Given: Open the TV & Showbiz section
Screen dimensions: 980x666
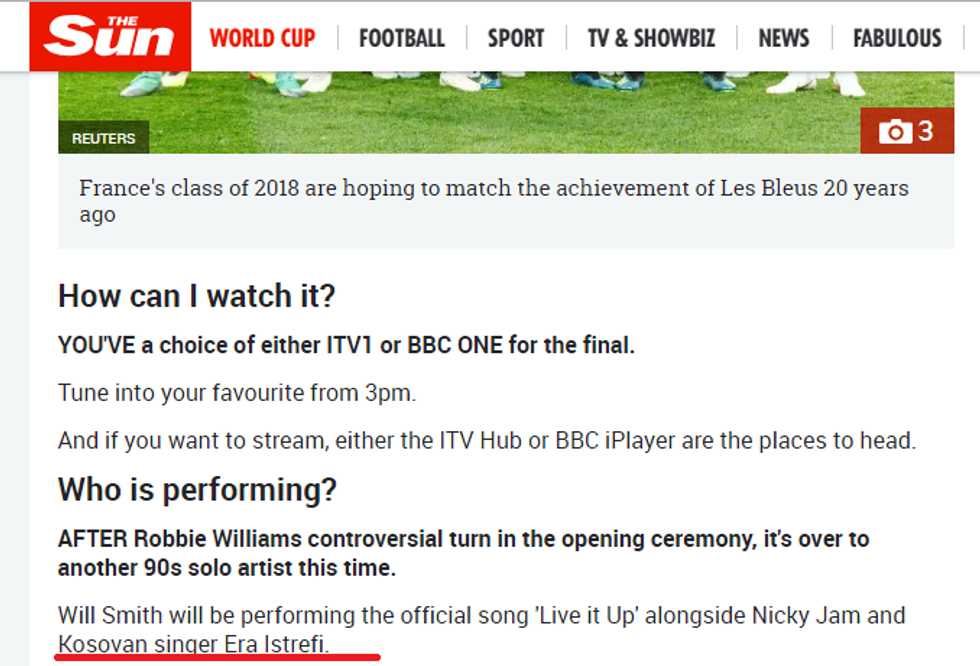Looking at the screenshot, I should (651, 38).
